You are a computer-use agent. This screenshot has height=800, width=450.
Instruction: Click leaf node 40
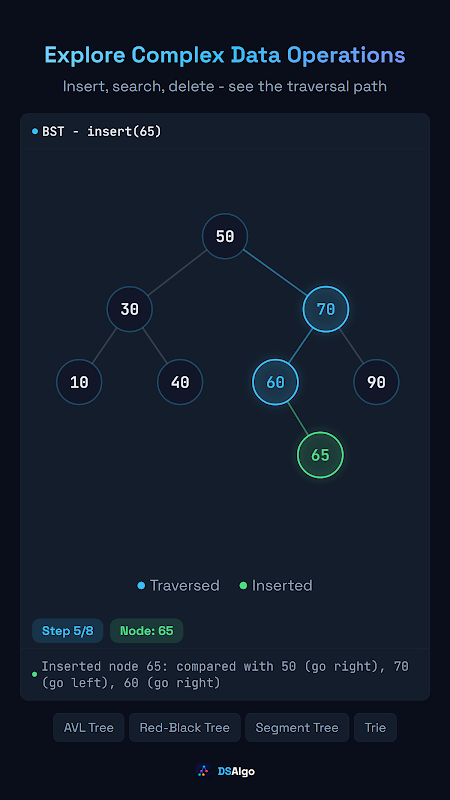click(180, 382)
